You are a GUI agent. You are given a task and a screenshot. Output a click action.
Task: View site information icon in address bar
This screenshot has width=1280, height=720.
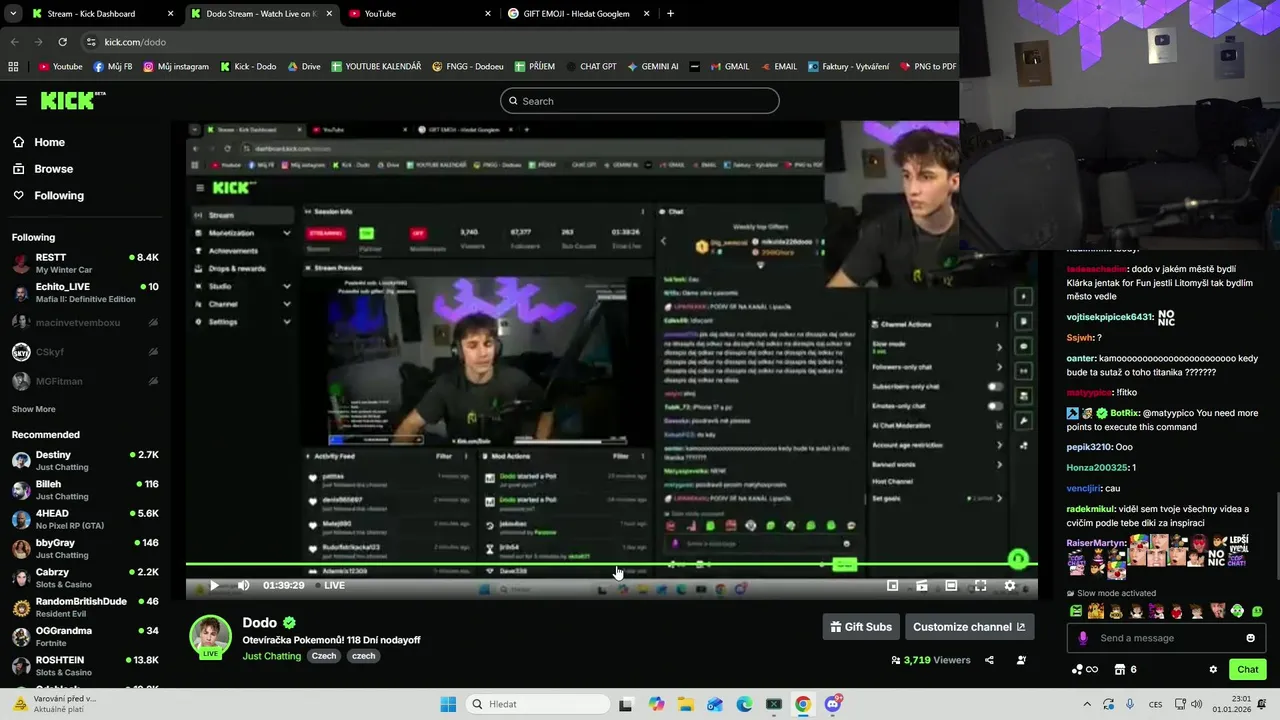point(91,42)
